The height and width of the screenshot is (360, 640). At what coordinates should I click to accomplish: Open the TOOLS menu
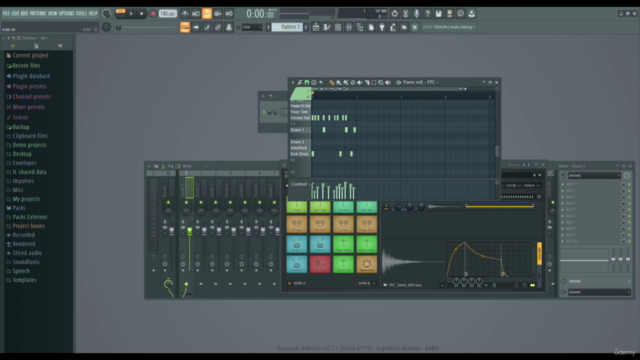point(81,13)
